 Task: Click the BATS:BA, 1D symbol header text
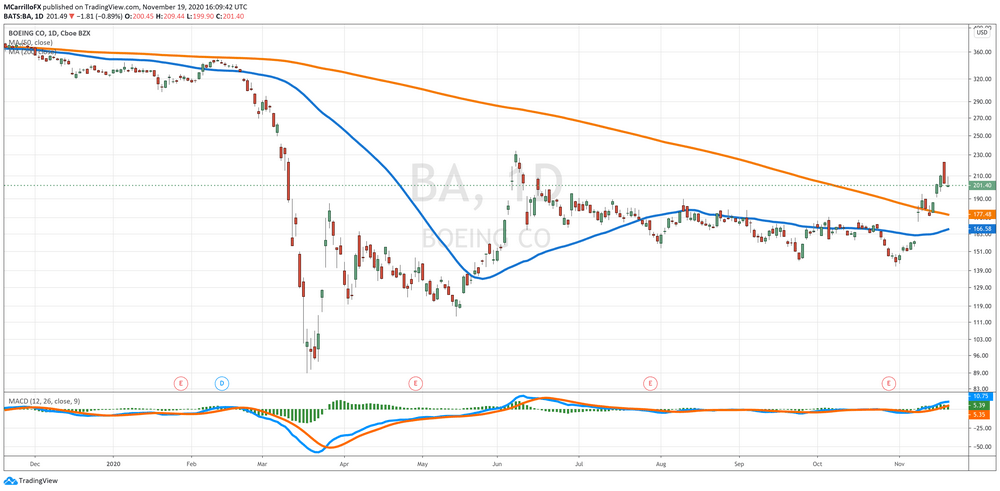23,15
